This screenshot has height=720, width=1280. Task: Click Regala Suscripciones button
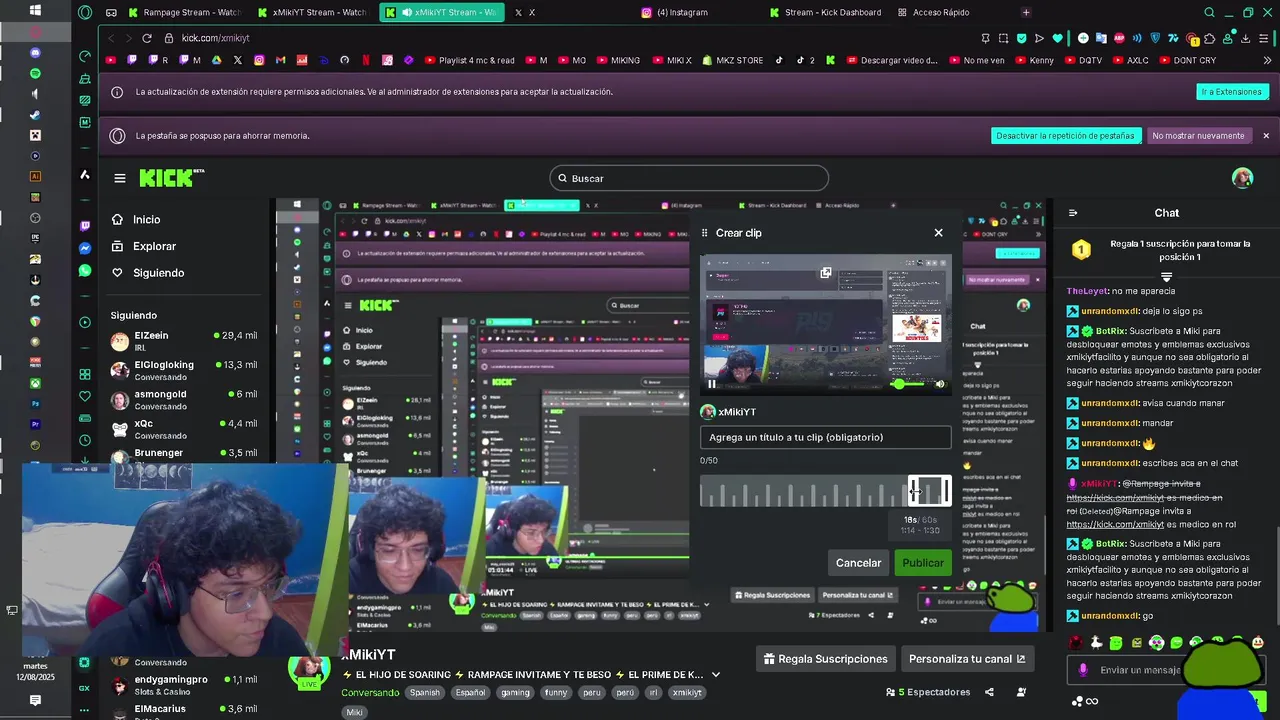(825, 659)
